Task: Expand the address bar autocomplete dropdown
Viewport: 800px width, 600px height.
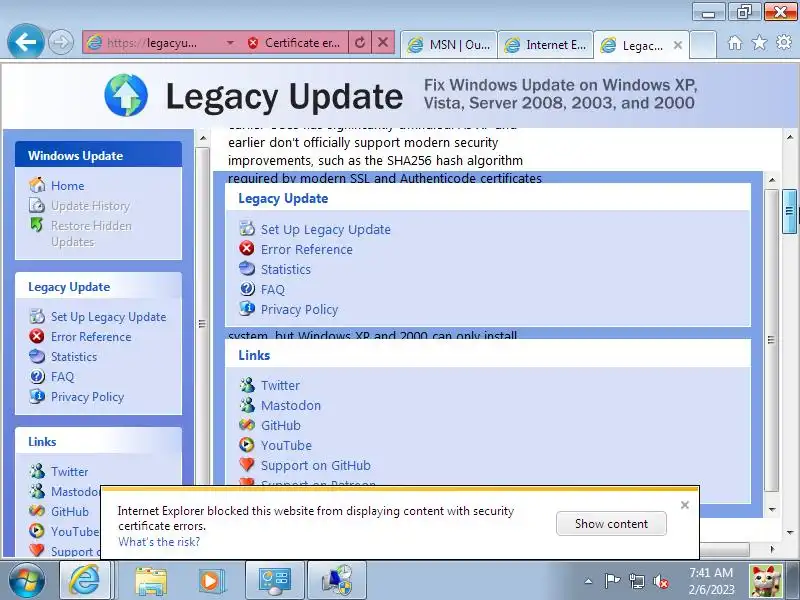Action: pyautogui.click(x=230, y=43)
